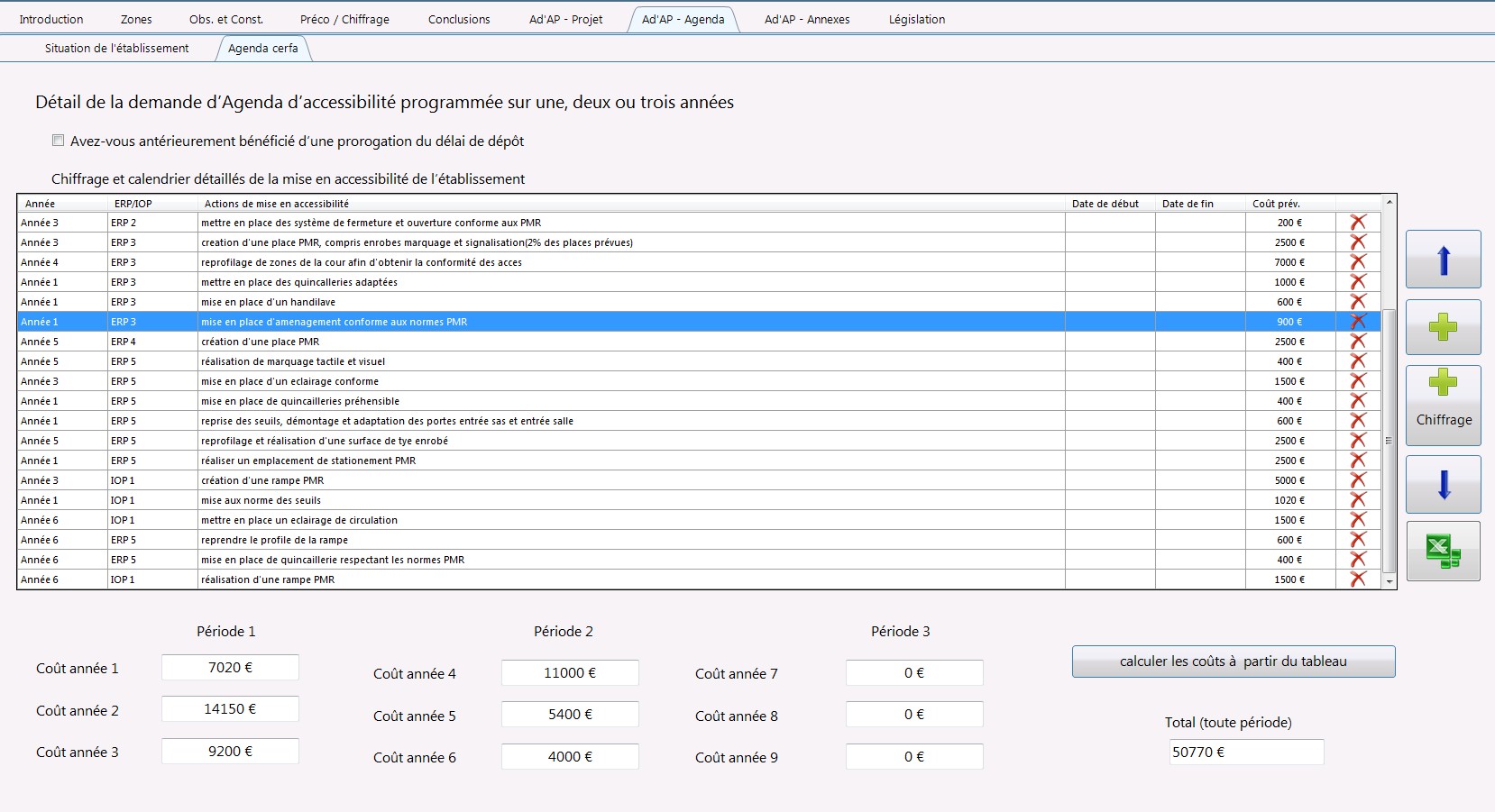
Task: Click the blue up arrow button
Action: point(1443,260)
